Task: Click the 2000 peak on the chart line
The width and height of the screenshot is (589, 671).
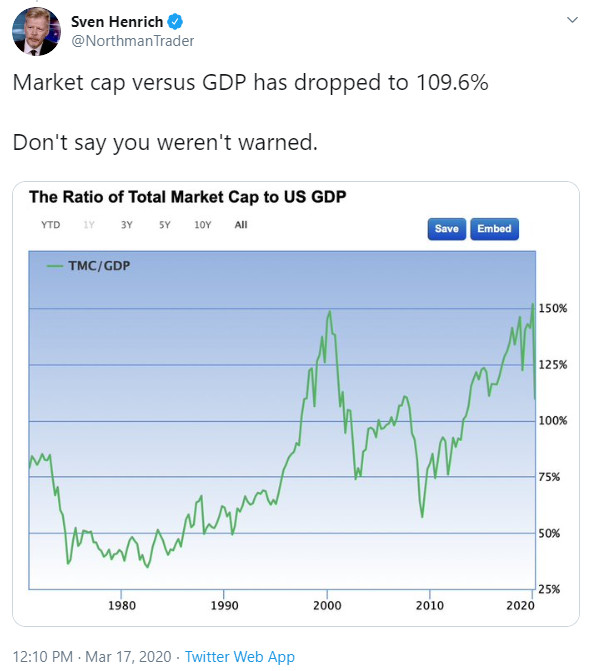Action: (329, 312)
